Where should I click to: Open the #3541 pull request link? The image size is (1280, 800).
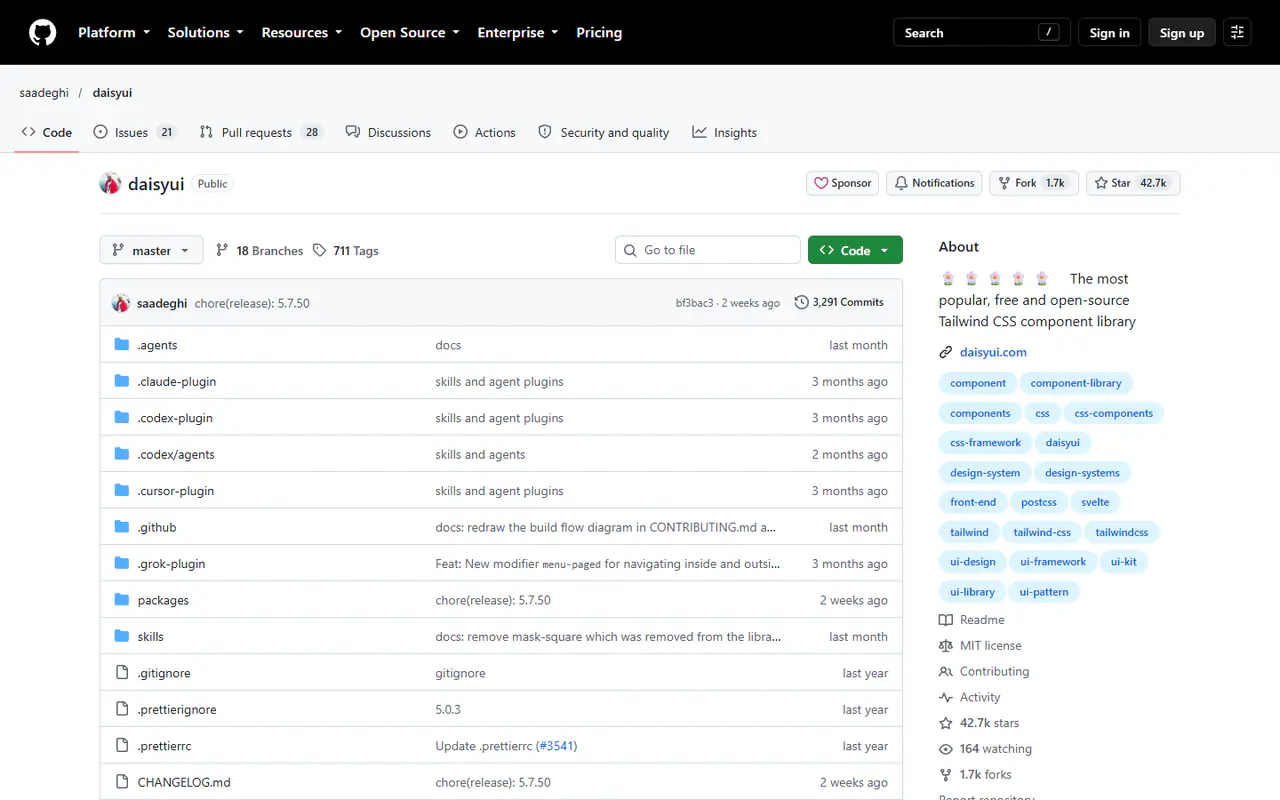[x=557, y=746]
